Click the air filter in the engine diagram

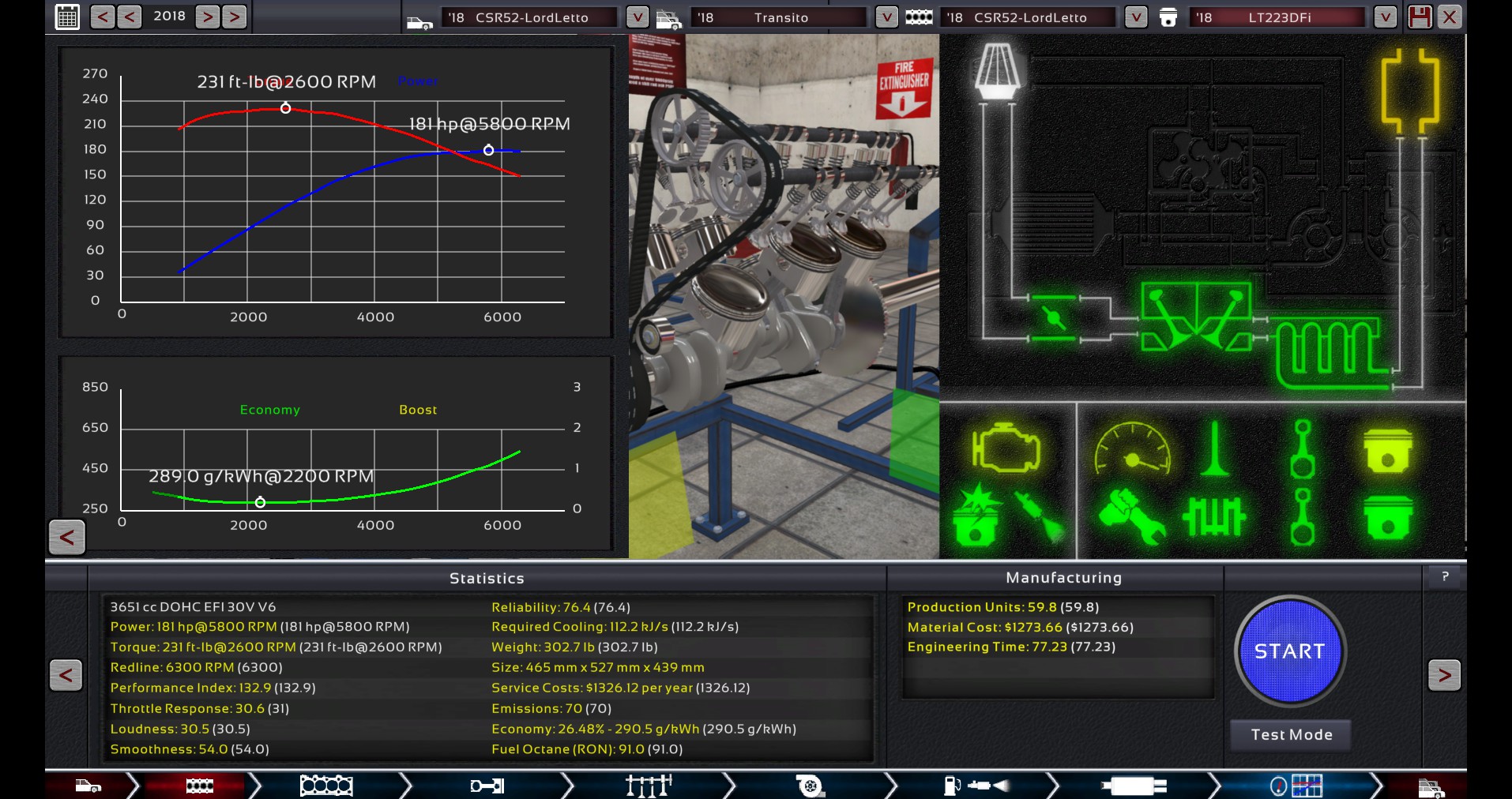tap(999, 71)
